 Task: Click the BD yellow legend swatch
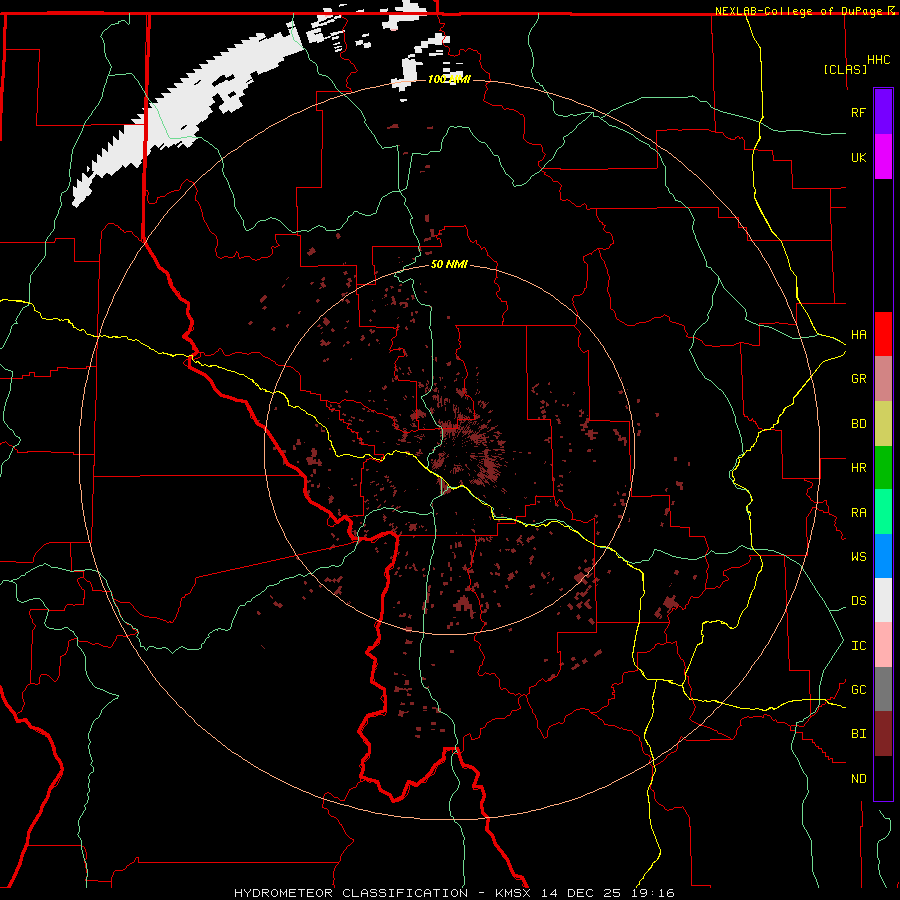tap(883, 424)
